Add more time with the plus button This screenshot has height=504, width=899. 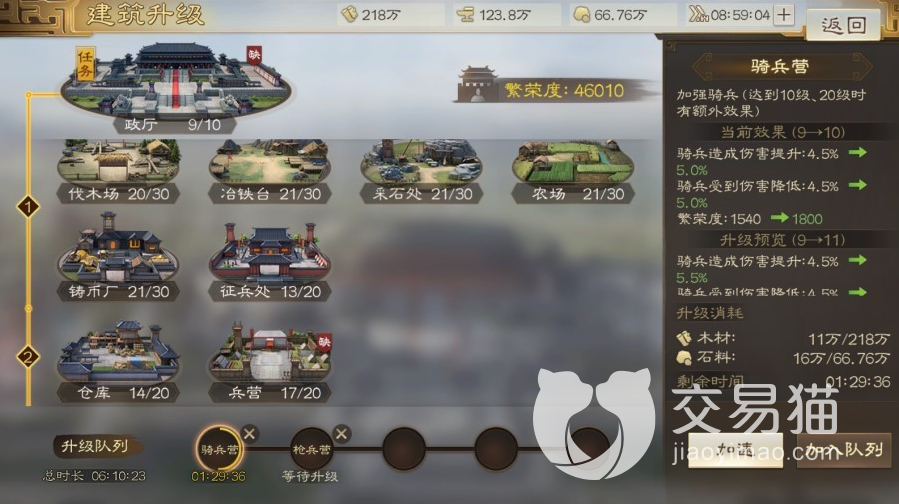(784, 15)
